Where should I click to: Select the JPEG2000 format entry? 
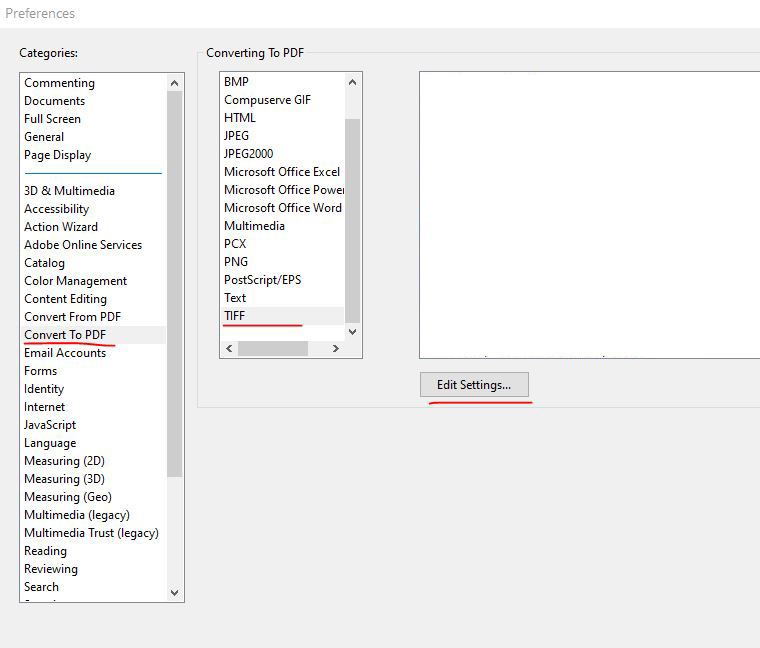pyautogui.click(x=248, y=154)
